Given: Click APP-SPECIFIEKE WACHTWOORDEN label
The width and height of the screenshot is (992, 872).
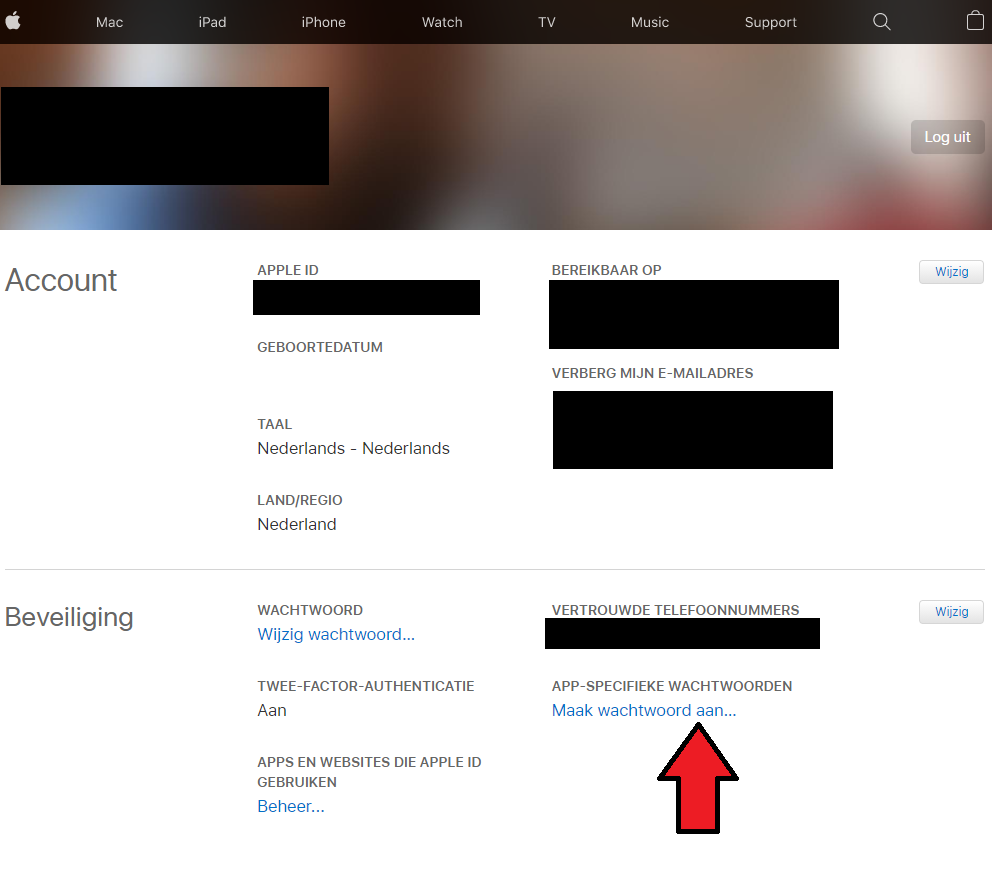Looking at the screenshot, I should 672,686.
